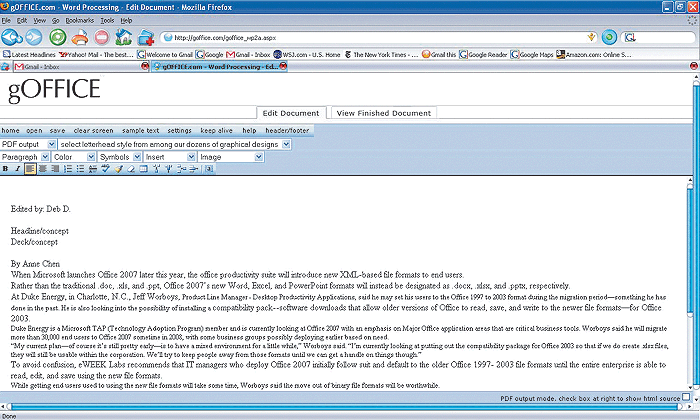Print the page using printer icon
700x420 pixels.
(80, 37)
